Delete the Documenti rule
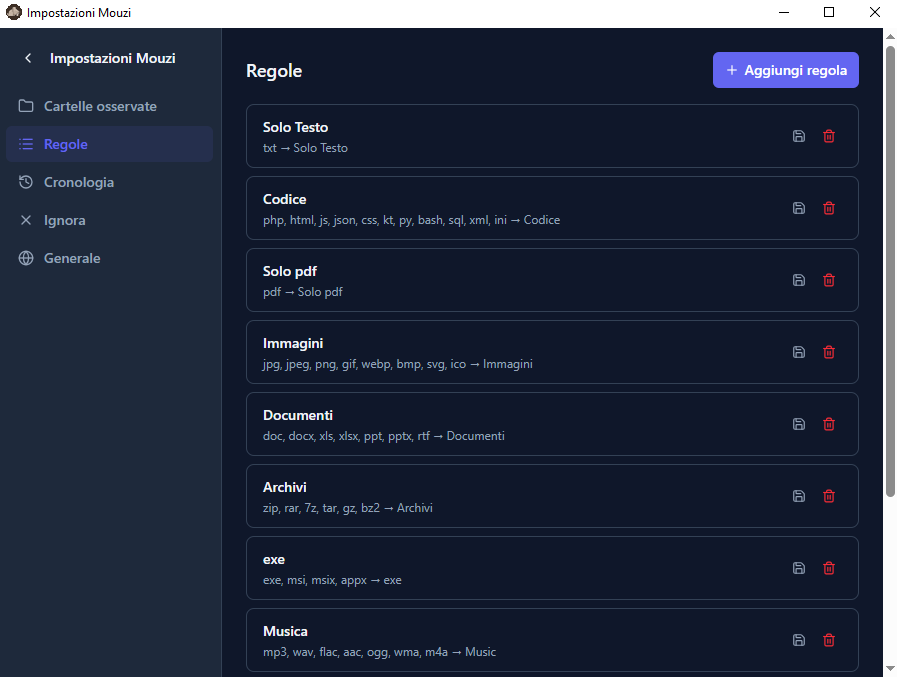 point(828,424)
